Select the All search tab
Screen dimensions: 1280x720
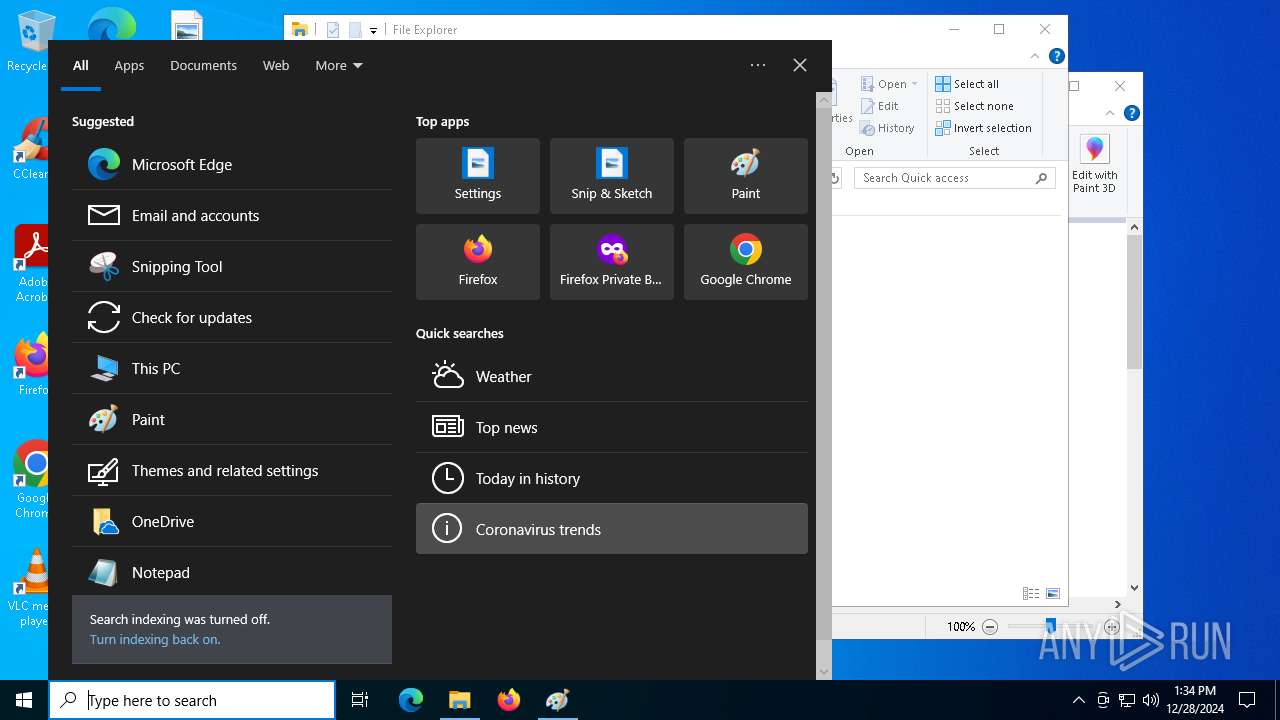(81, 65)
